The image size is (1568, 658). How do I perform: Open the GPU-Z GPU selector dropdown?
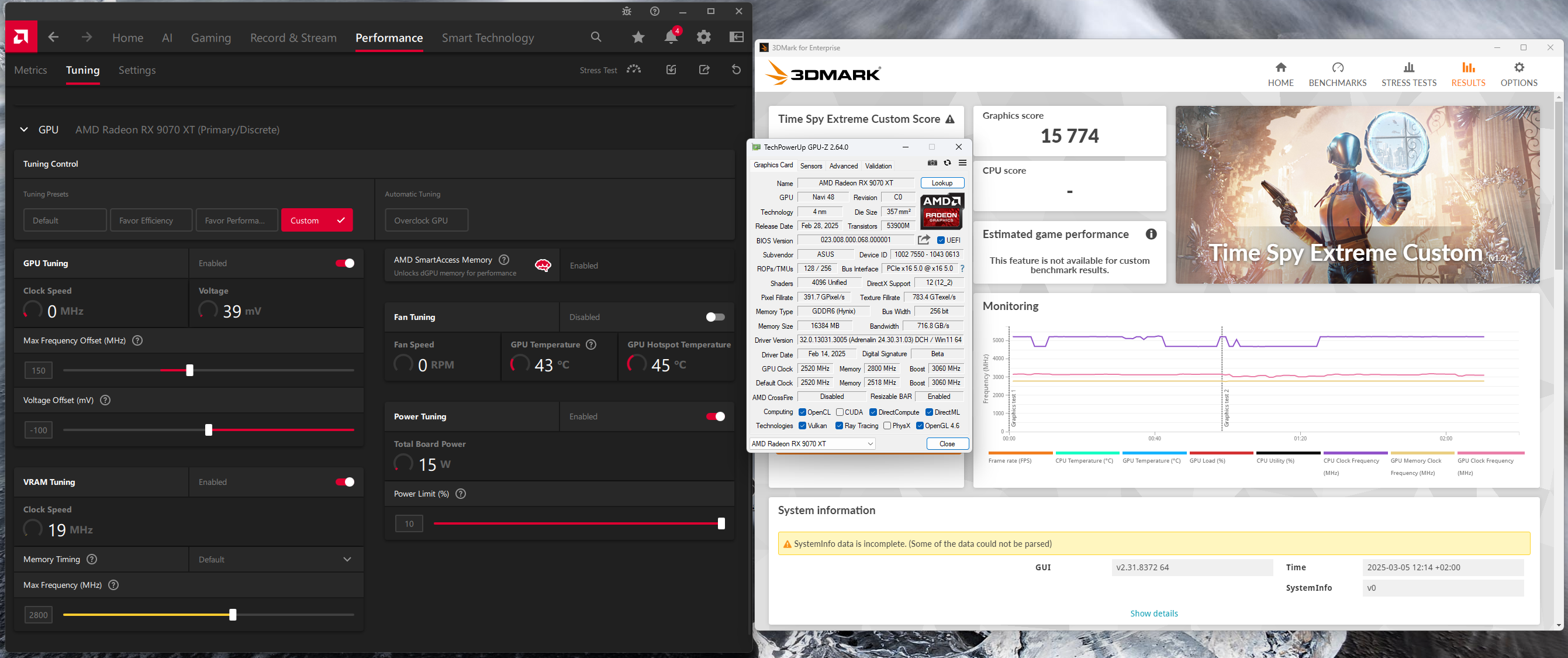813,444
